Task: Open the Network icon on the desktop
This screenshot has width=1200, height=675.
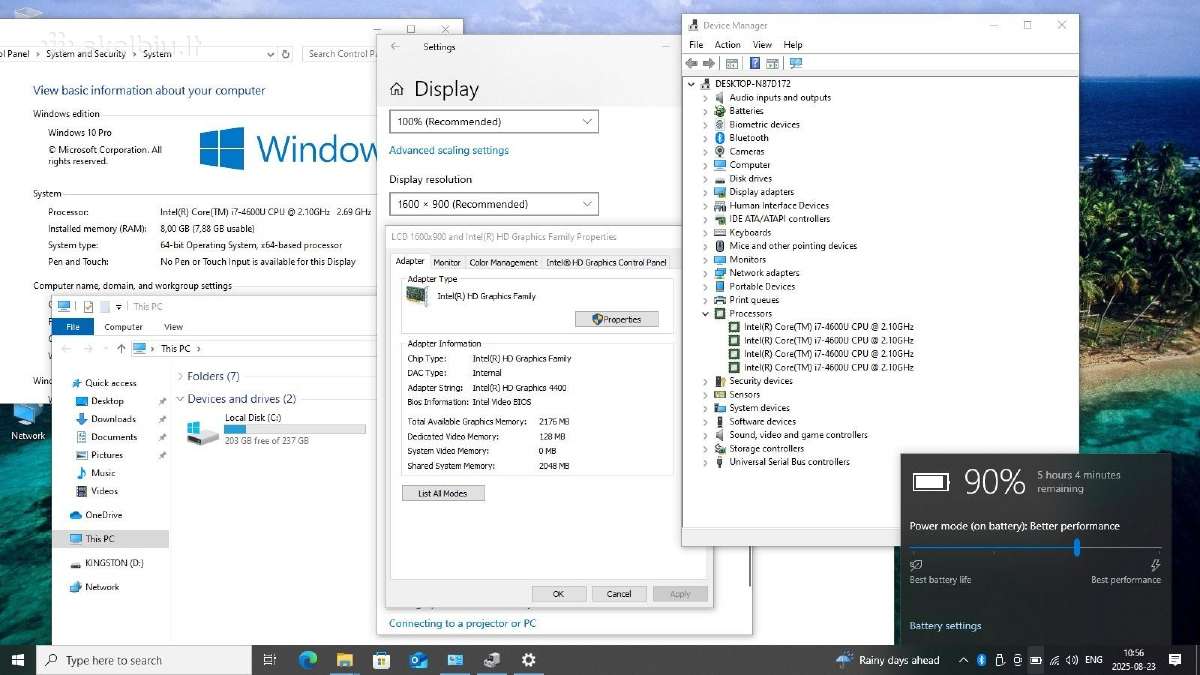Action: click(27, 420)
